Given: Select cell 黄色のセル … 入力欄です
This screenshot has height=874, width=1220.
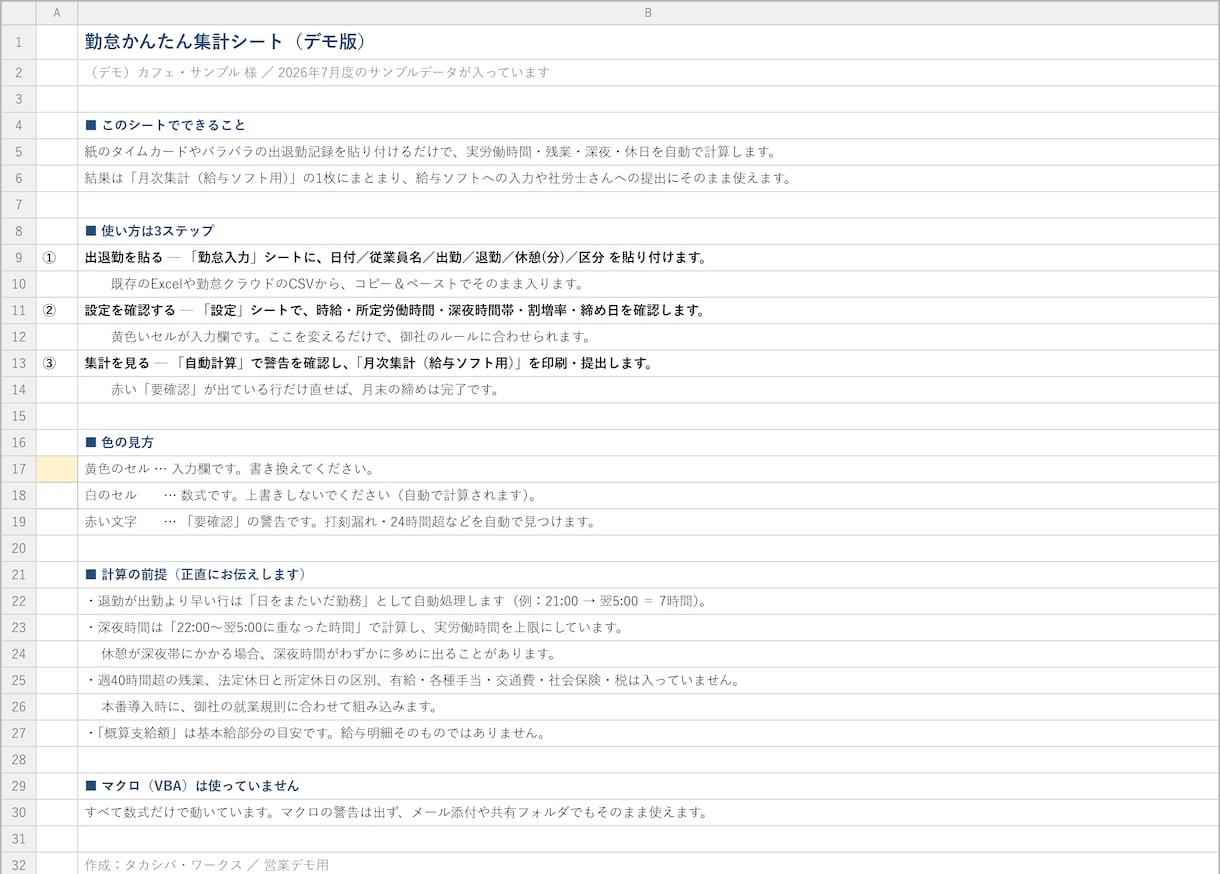Looking at the screenshot, I should click(x=648, y=469).
